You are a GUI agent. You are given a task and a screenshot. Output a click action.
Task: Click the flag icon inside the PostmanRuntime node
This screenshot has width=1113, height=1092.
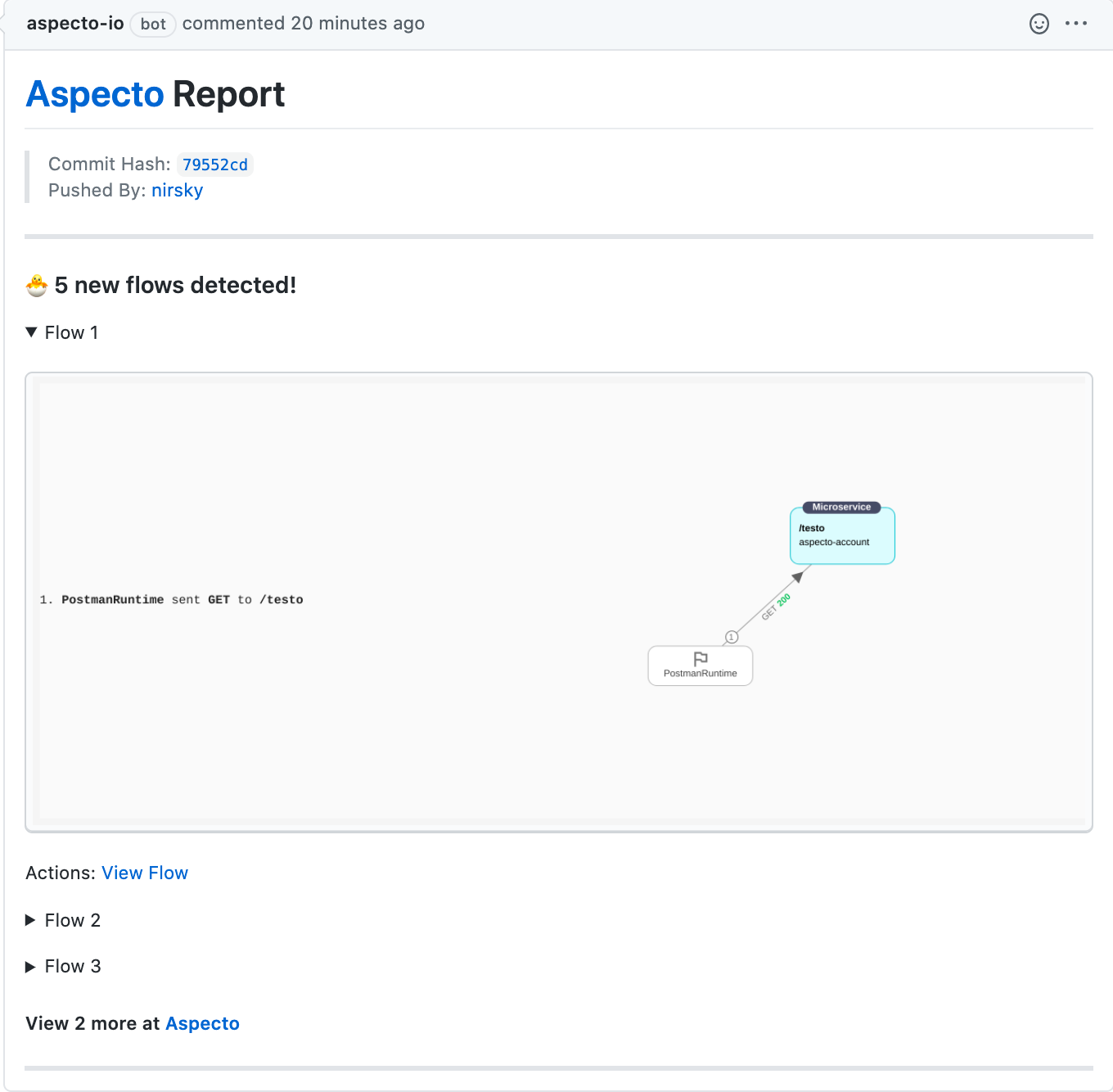click(x=700, y=657)
